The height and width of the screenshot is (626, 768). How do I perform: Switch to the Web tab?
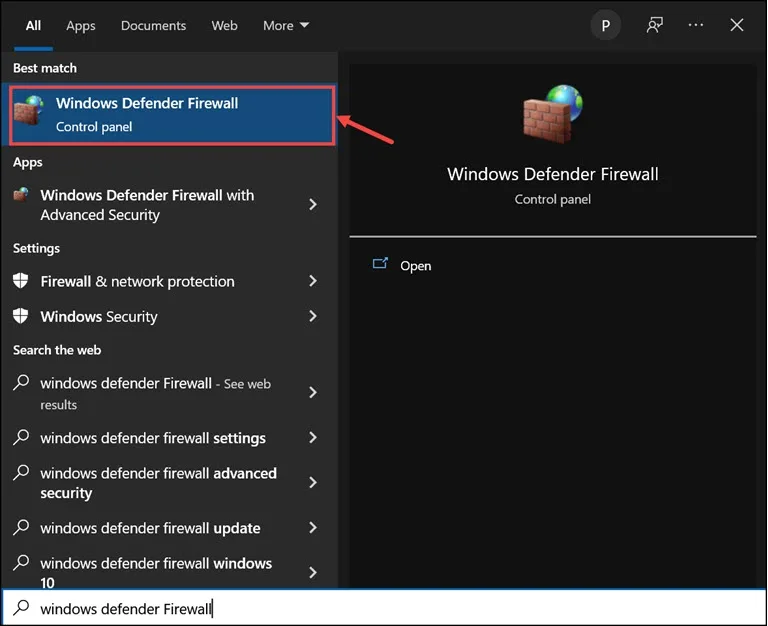pyautogui.click(x=224, y=25)
